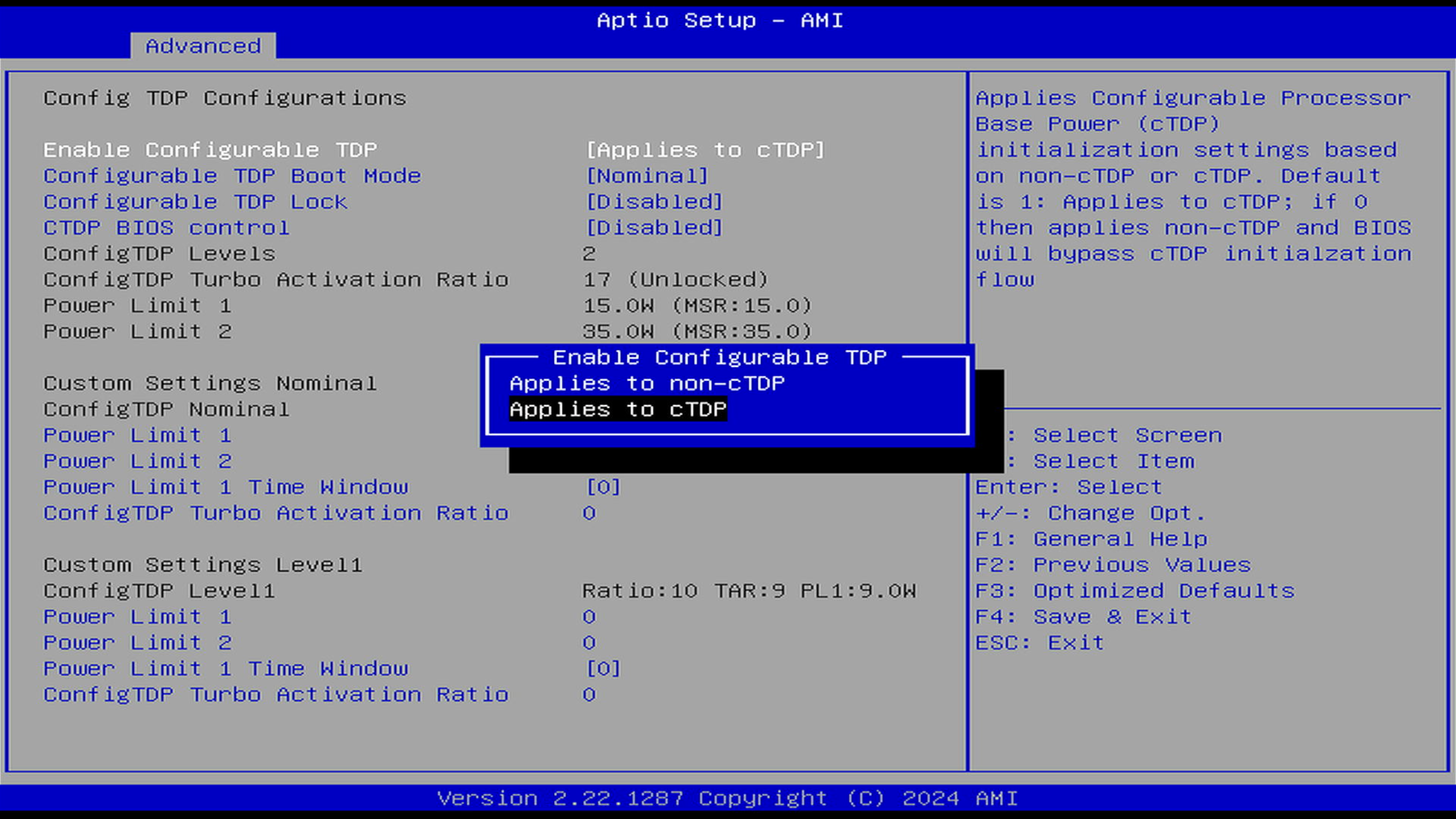Select 'Applies to non-cTDP' in popup

(646, 384)
